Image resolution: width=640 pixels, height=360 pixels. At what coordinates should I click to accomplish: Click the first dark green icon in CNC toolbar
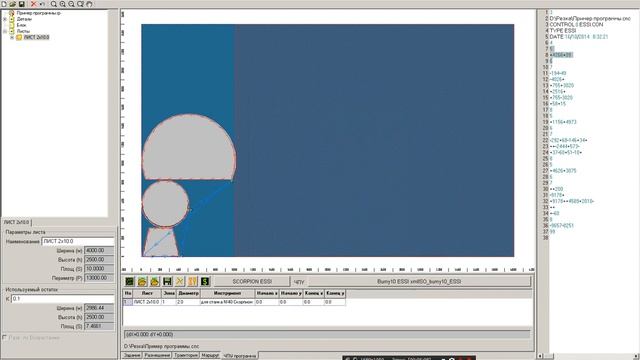[129, 281]
